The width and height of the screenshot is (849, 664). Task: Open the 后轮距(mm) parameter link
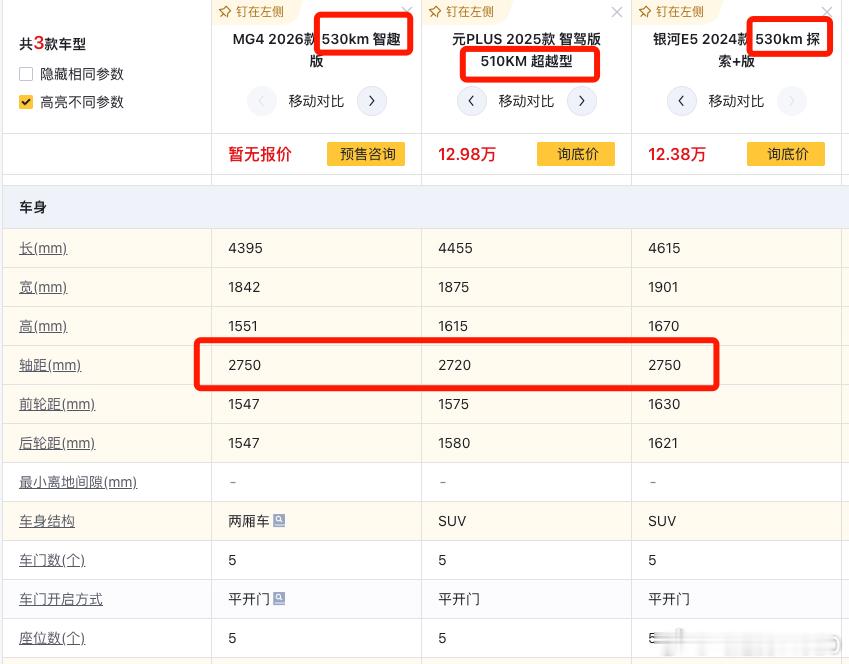click(57, 444)
